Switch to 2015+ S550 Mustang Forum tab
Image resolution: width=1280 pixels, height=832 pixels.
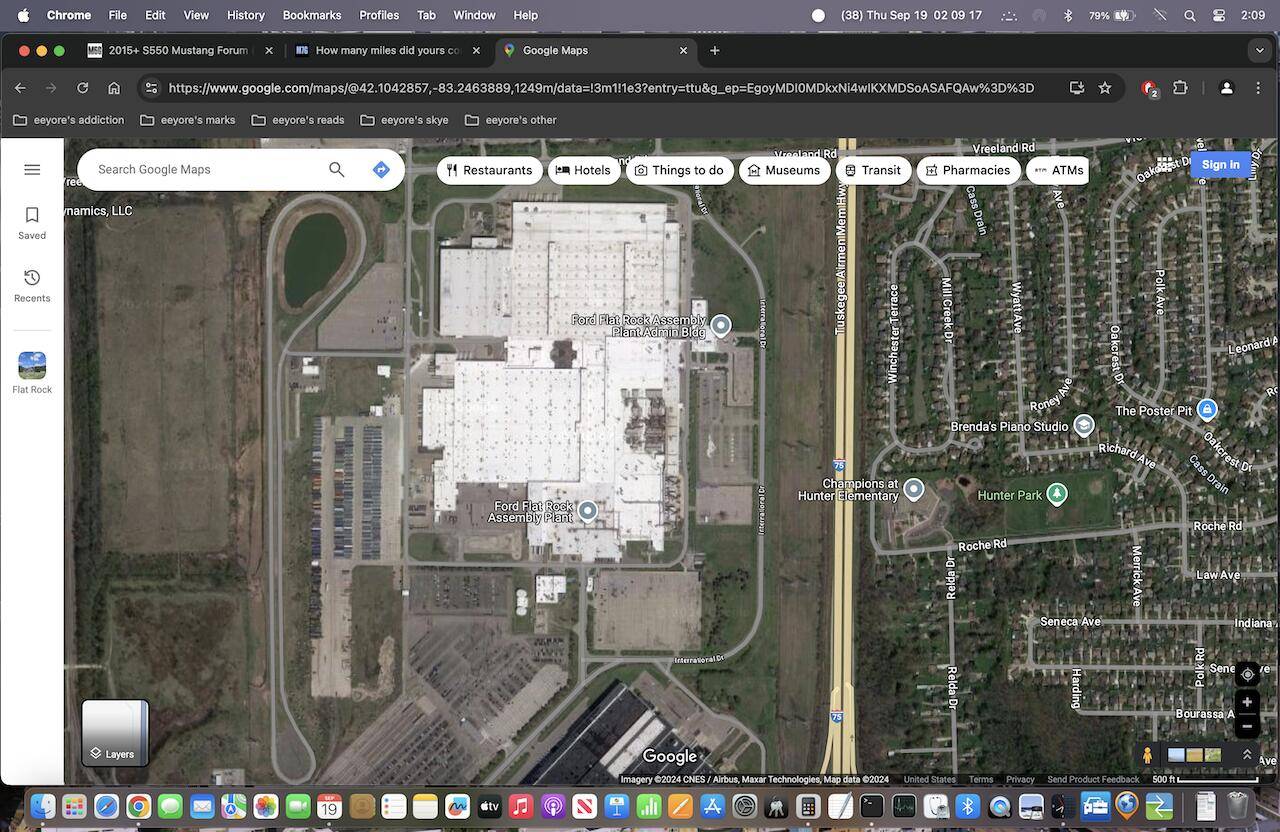[x=180, y=50]
